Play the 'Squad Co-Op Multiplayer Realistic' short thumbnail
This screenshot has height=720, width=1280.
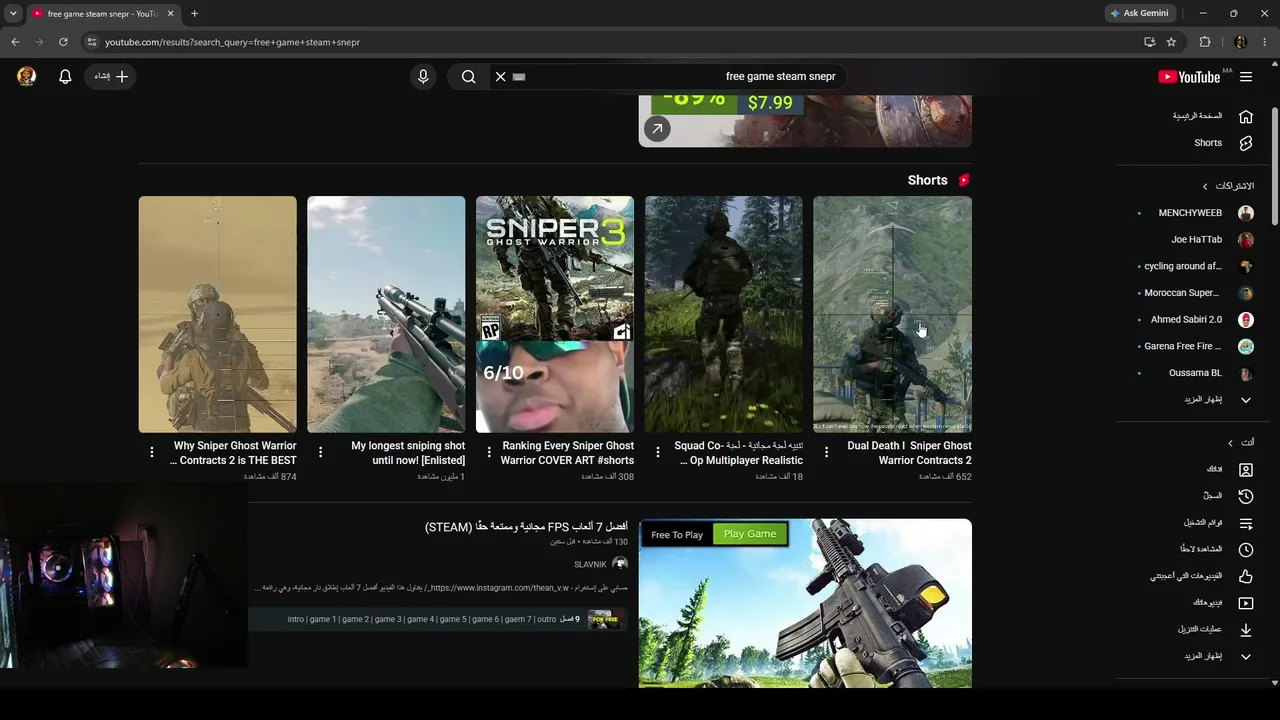point(724,314)
